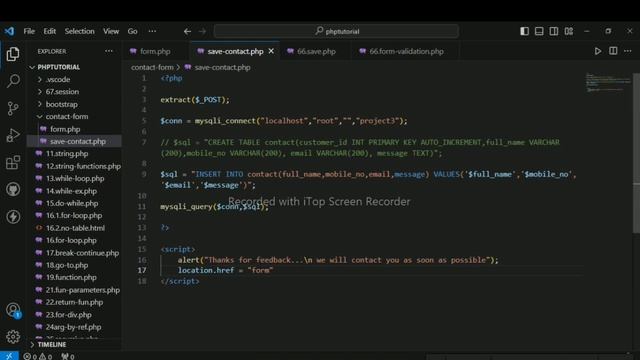This screenshot has width=640, height=360.
Task: Click contact-form in the breadcrumb
Action: pos(152,67)
